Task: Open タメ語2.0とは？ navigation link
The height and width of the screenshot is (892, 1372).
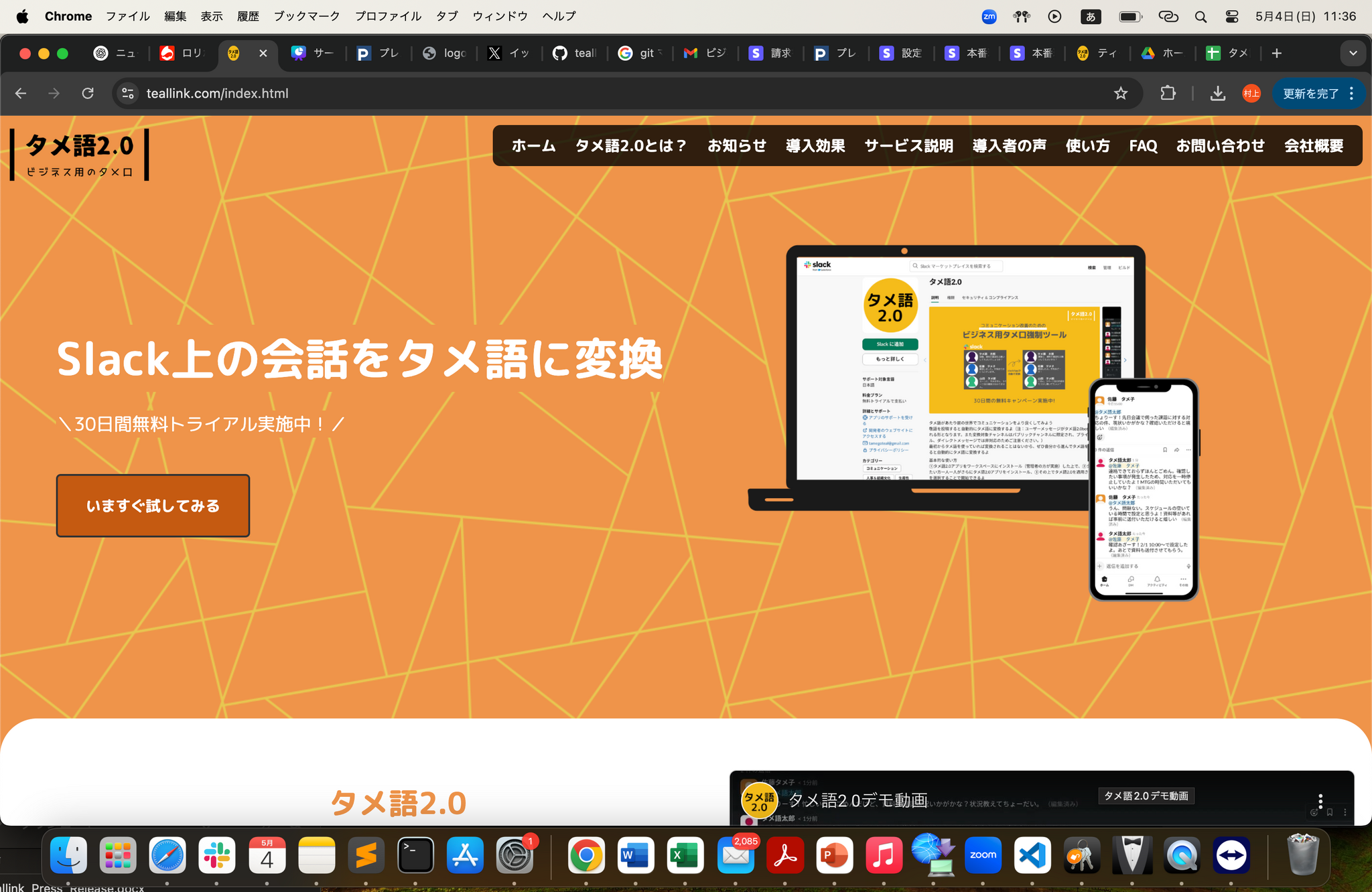Action: click(x=631, y=146)
